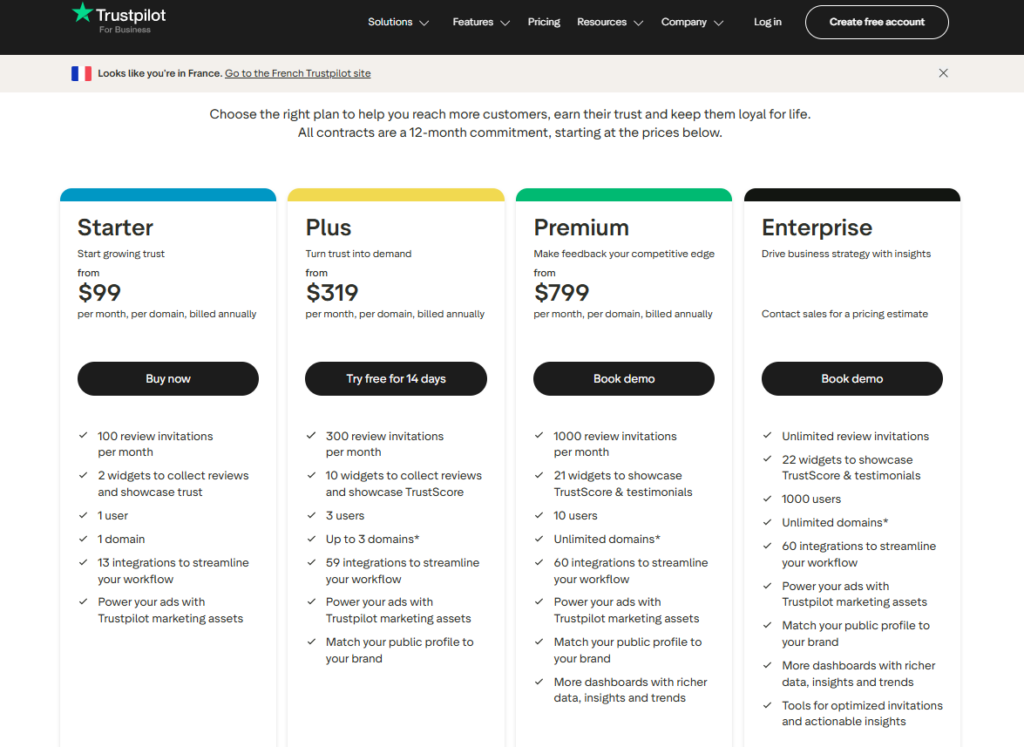
Task: Click the $799 Premium price
Action: [x=562, y=293]
